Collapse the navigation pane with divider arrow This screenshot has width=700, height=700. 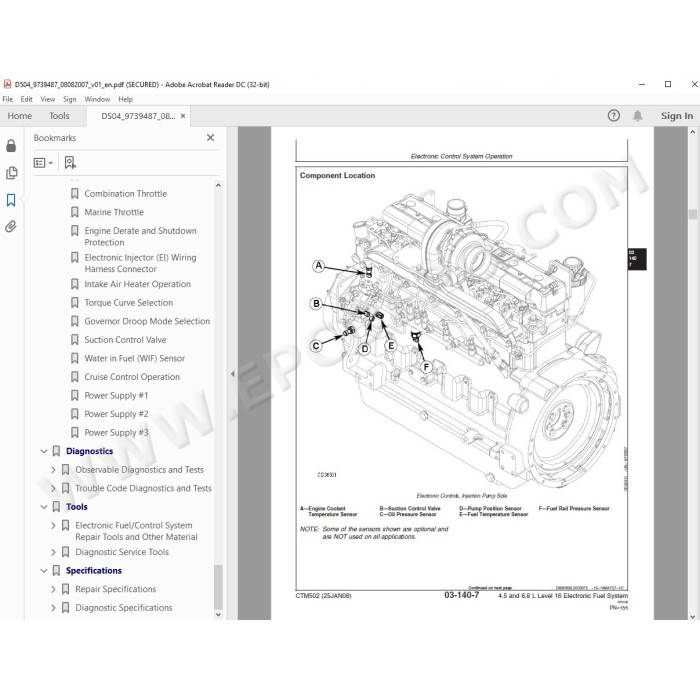[232, 374]
